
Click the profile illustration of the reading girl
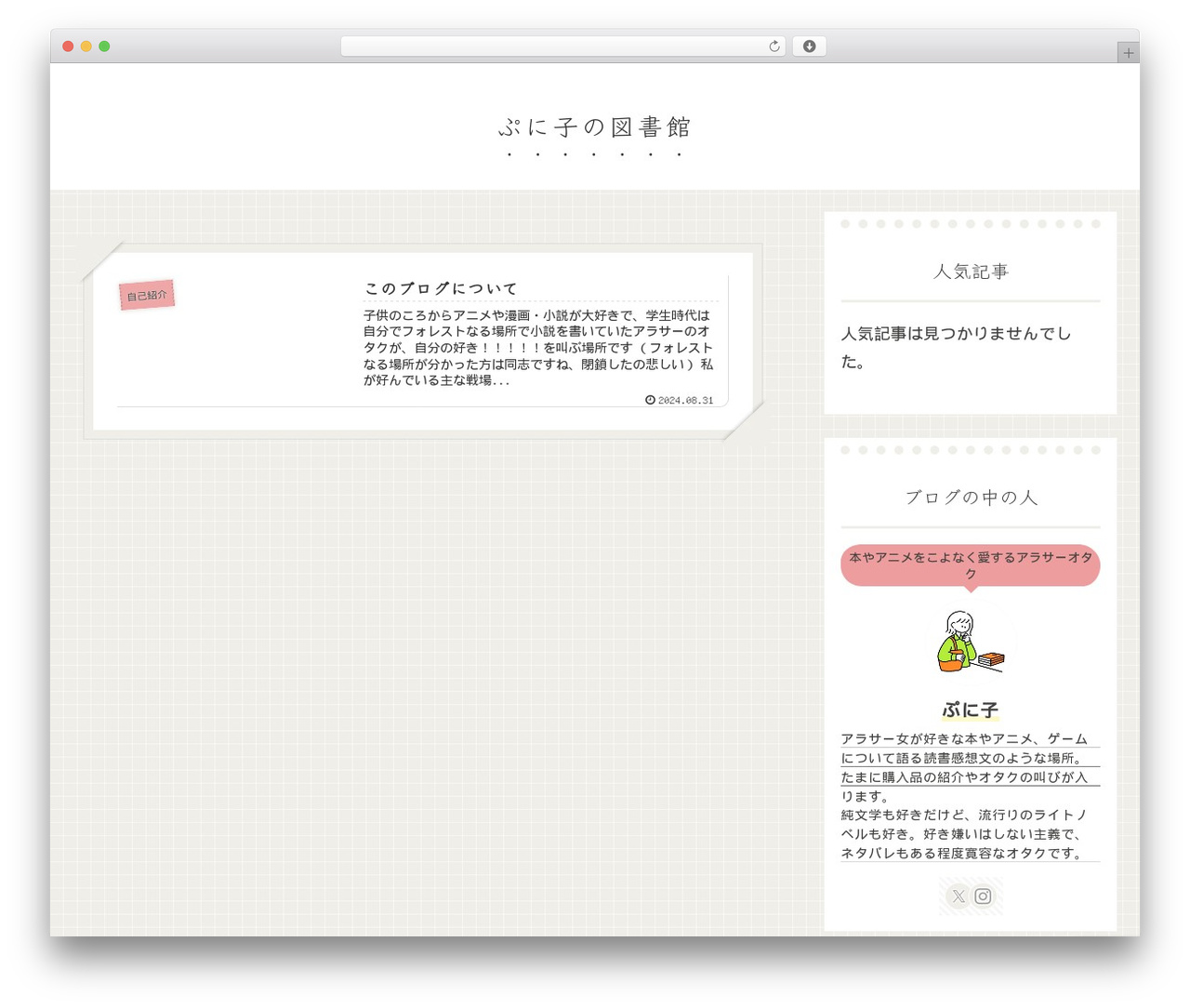(x=971, y=642)
